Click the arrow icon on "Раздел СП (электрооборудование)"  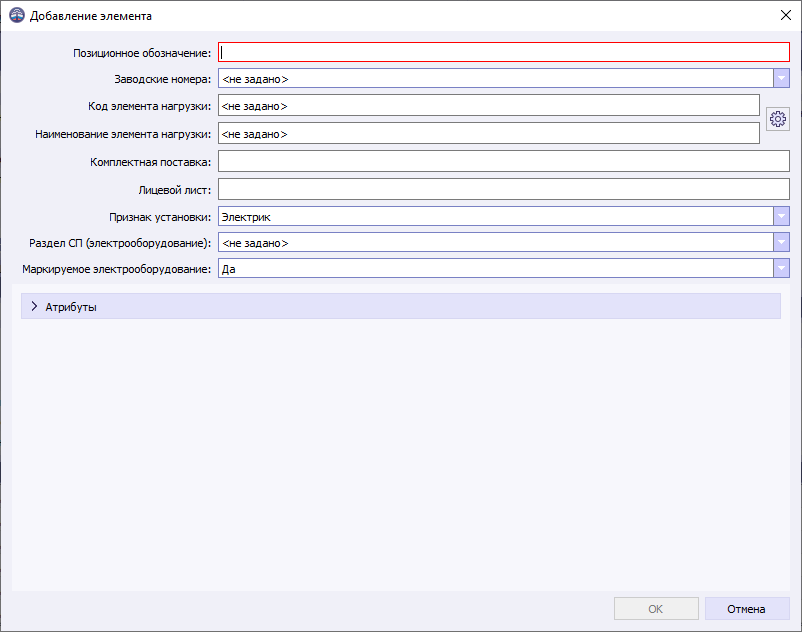[781, 242]
